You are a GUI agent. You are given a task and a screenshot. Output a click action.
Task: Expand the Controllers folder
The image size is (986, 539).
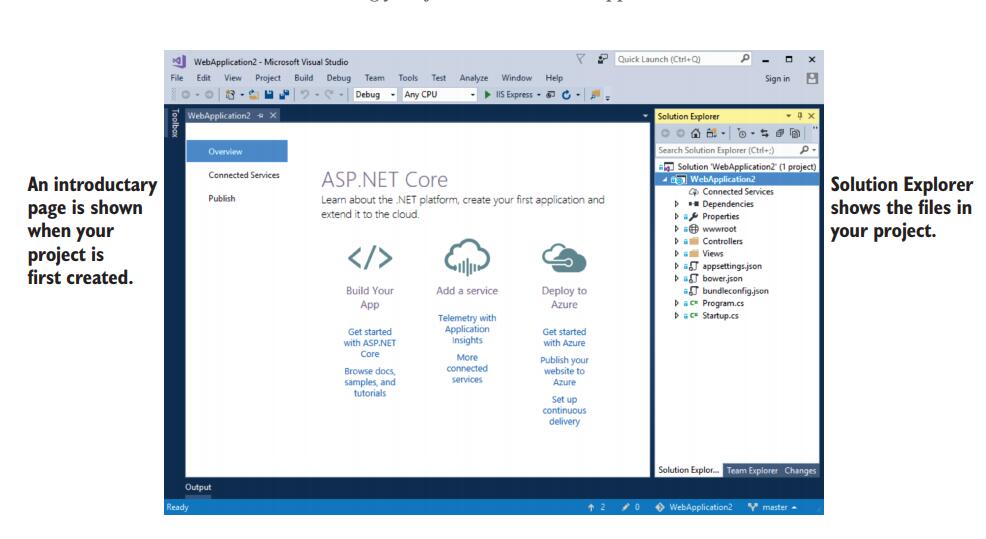(x=677, y=241)
